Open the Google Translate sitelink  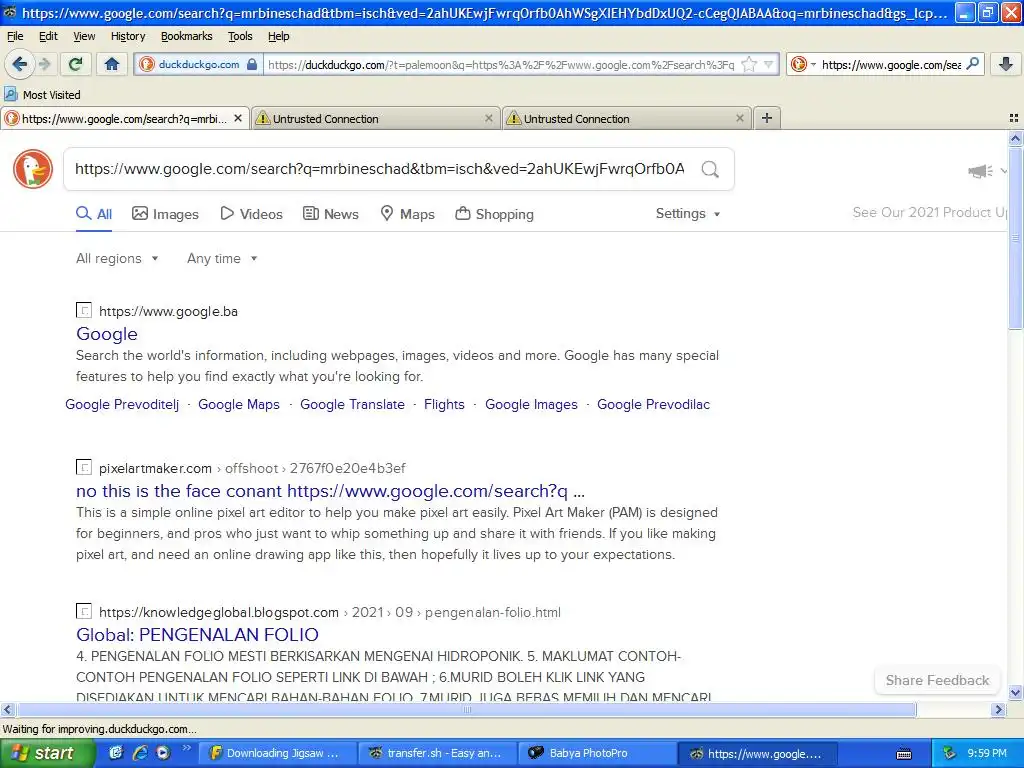pyautogui.click(x=353, y=404)
